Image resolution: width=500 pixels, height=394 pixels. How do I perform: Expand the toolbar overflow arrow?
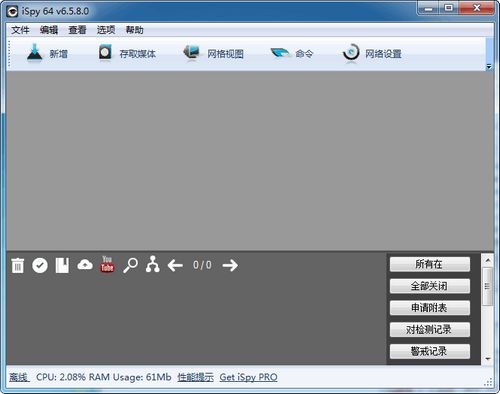(x=489, y=67)
